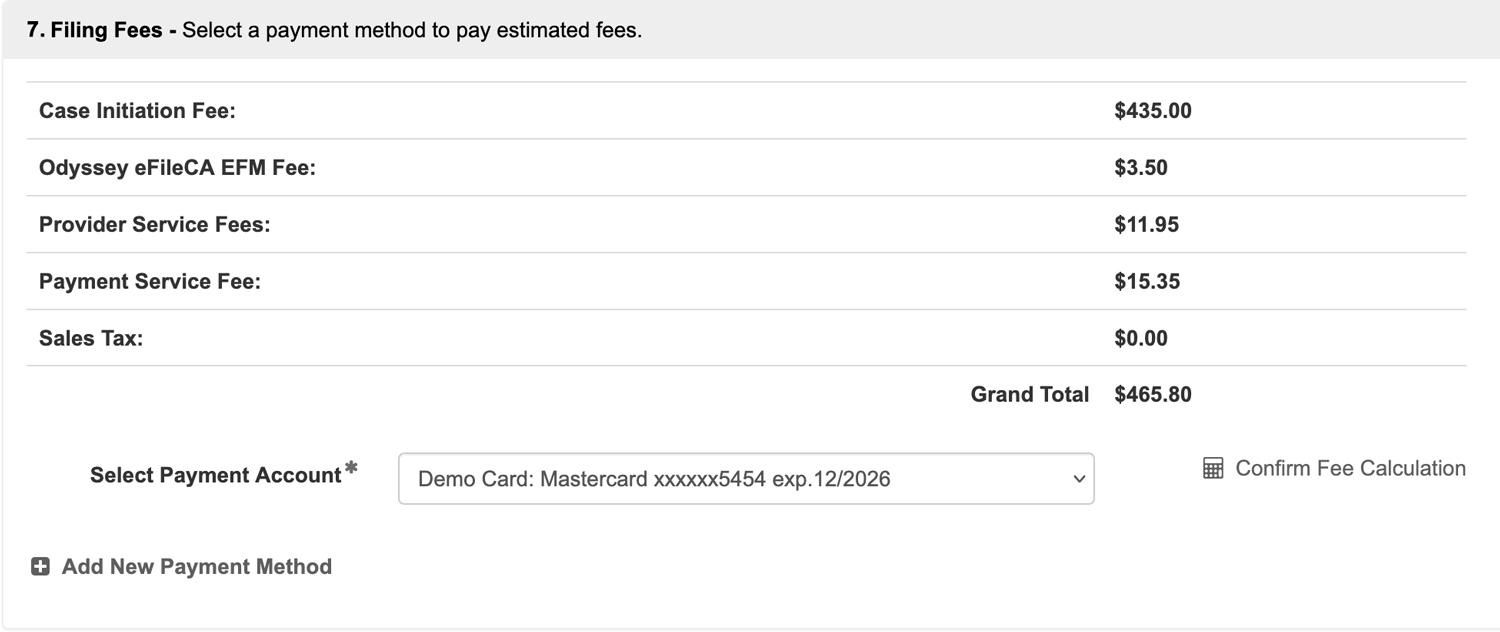Image resolution: width=1500 pixels, height=632 pixels.
Task: Open the Select Payment Account dropdown
Action: pyautogui.click(x=748, y=479)
